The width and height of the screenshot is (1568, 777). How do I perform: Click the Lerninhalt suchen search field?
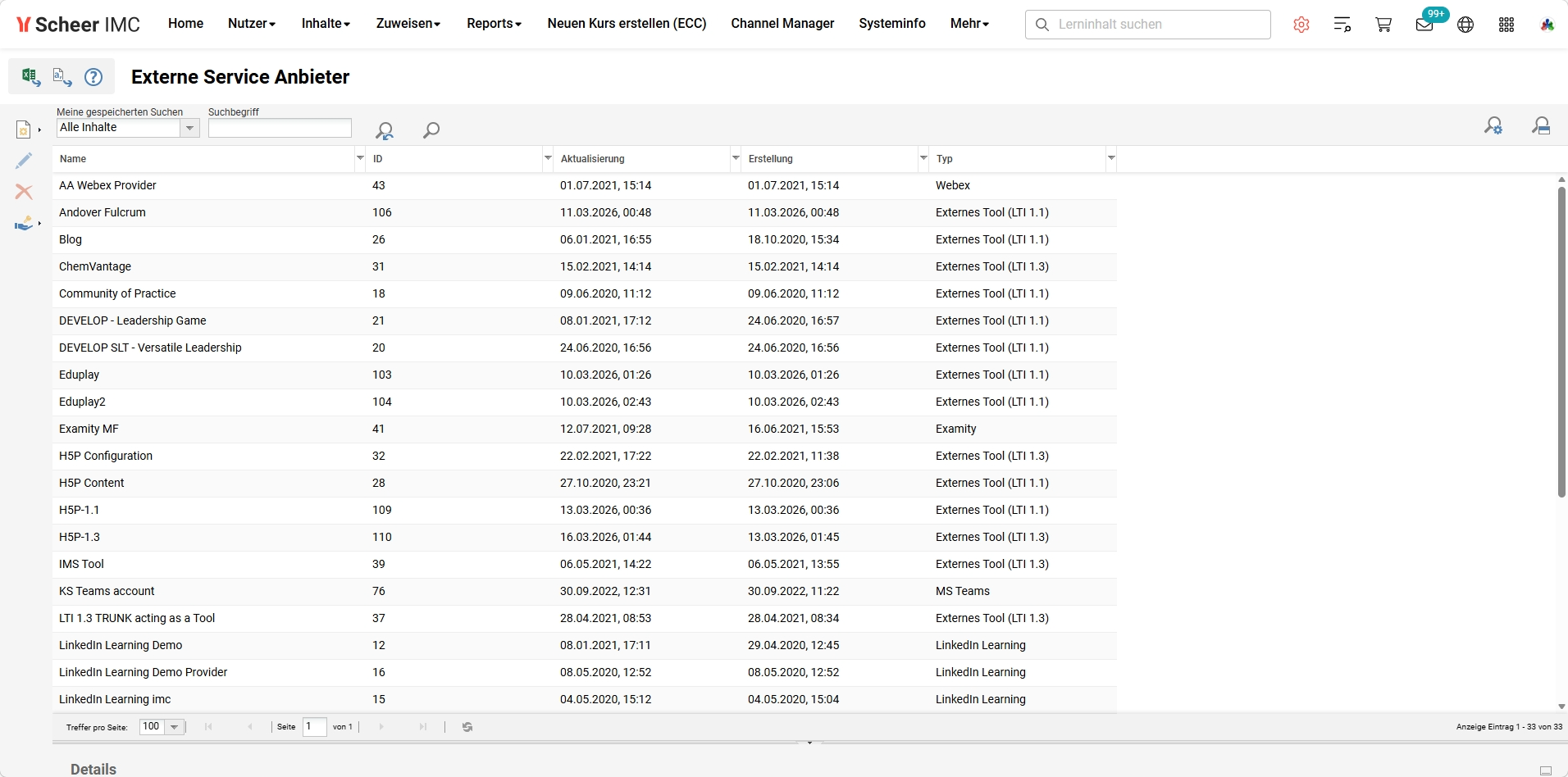tap(1147, 25)
